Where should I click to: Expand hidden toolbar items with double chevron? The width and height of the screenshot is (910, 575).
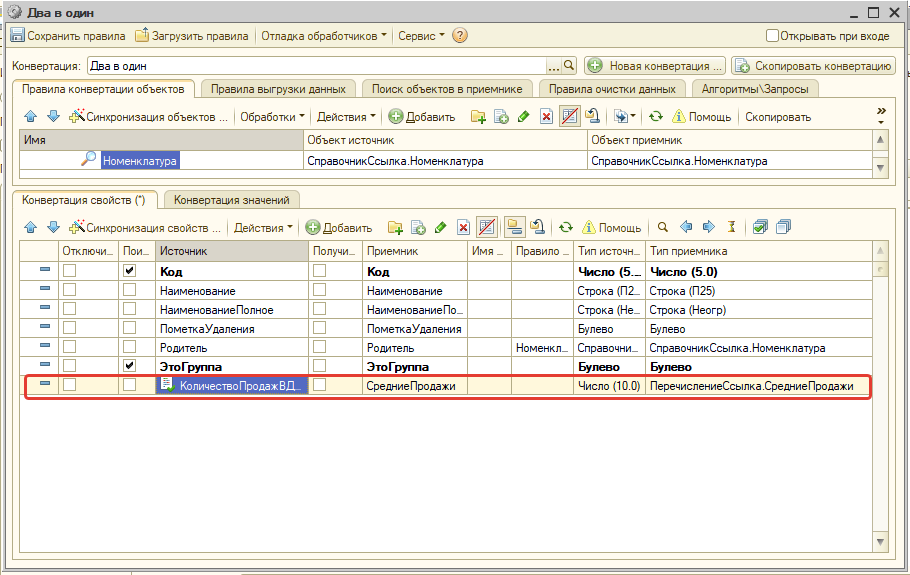click(882, 115)
